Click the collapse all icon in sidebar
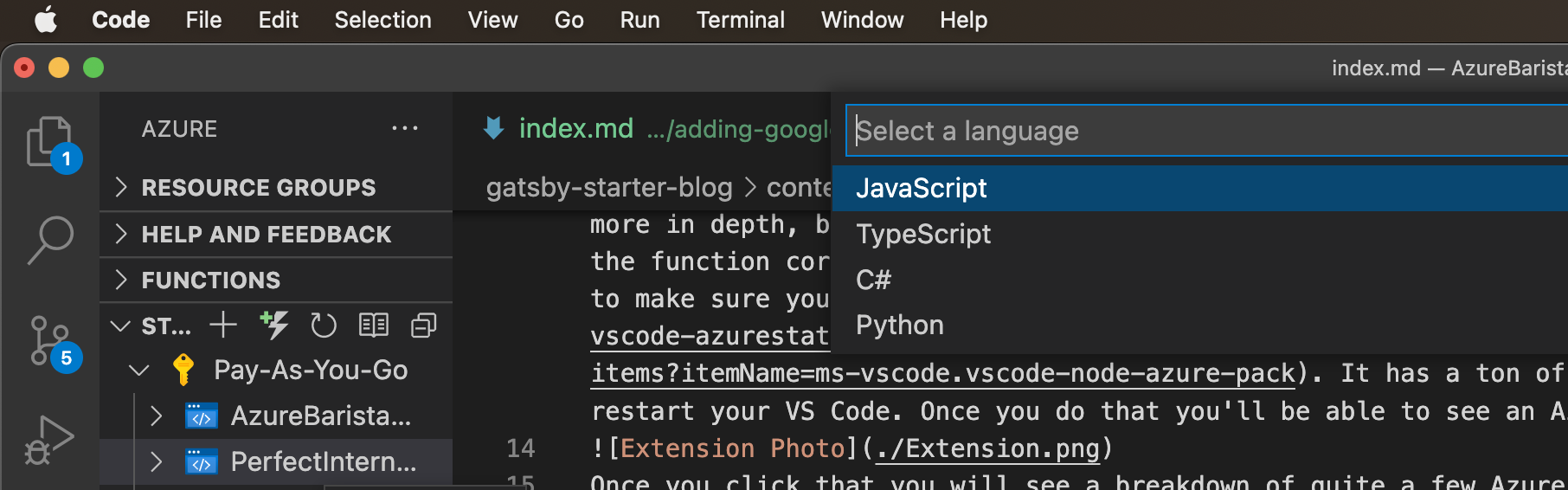 point(423,326)
